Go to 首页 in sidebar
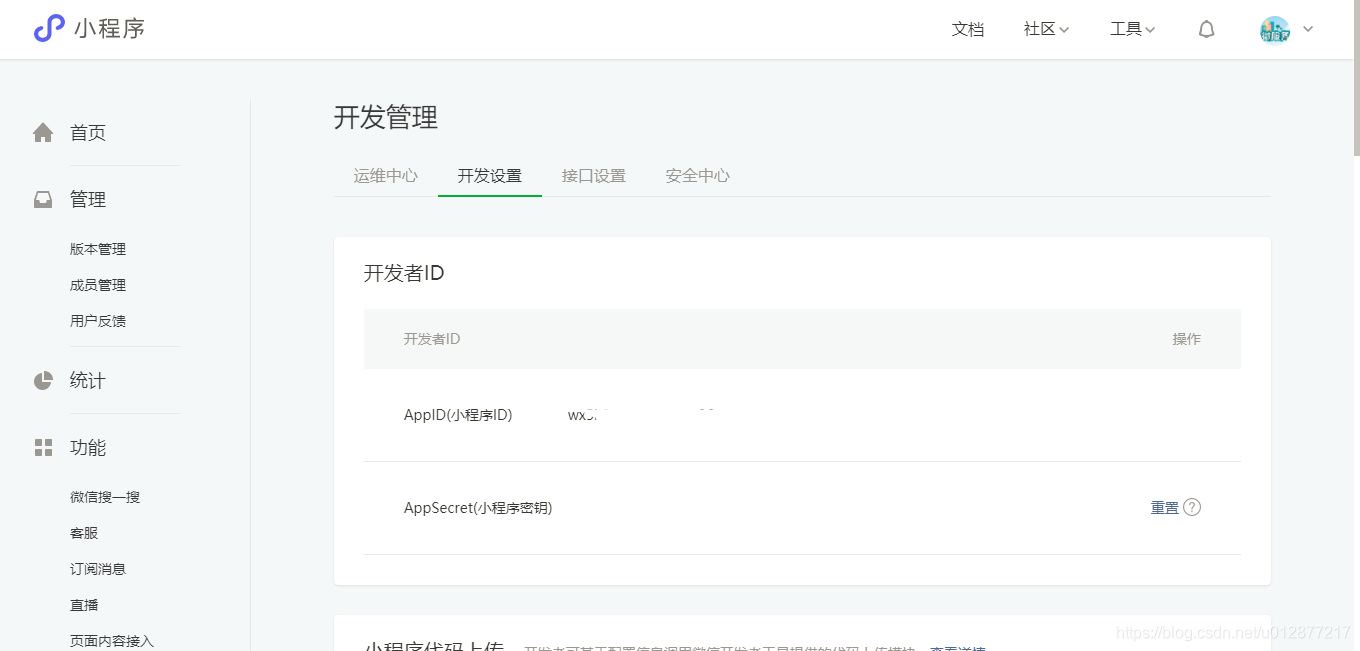Image resolution: width=1360 pixels, height=651 pixels. pos(88,133)
